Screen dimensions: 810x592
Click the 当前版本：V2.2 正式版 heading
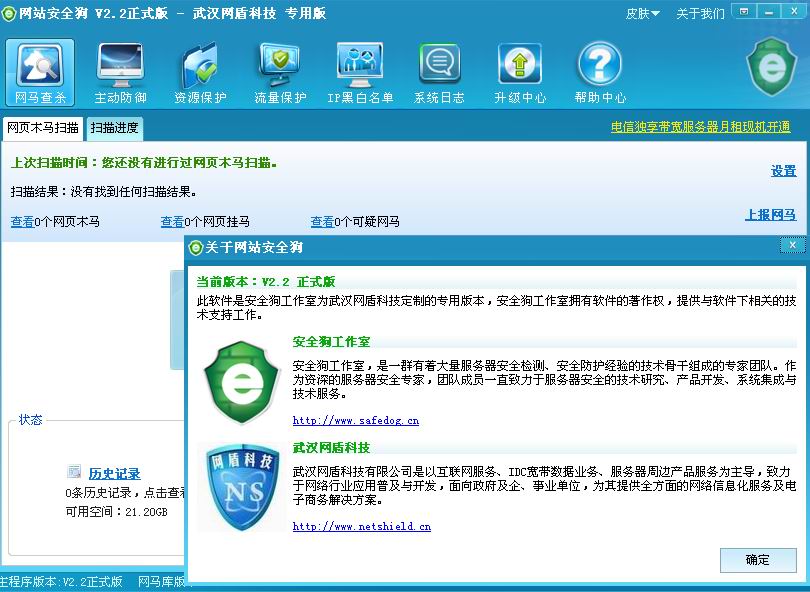pyautogui.click(x=266, y=282)
